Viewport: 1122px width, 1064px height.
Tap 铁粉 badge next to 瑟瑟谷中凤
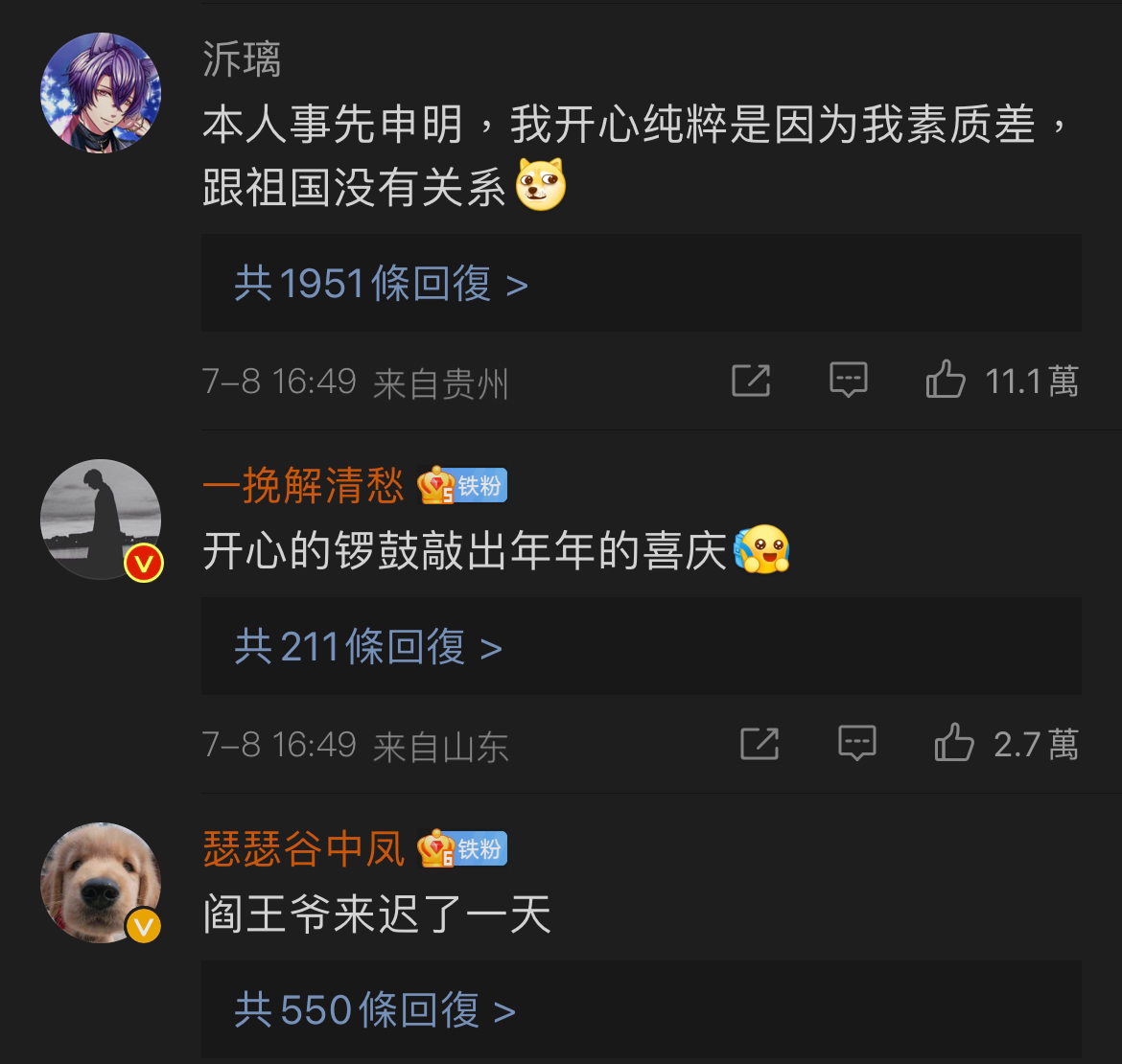462,848
